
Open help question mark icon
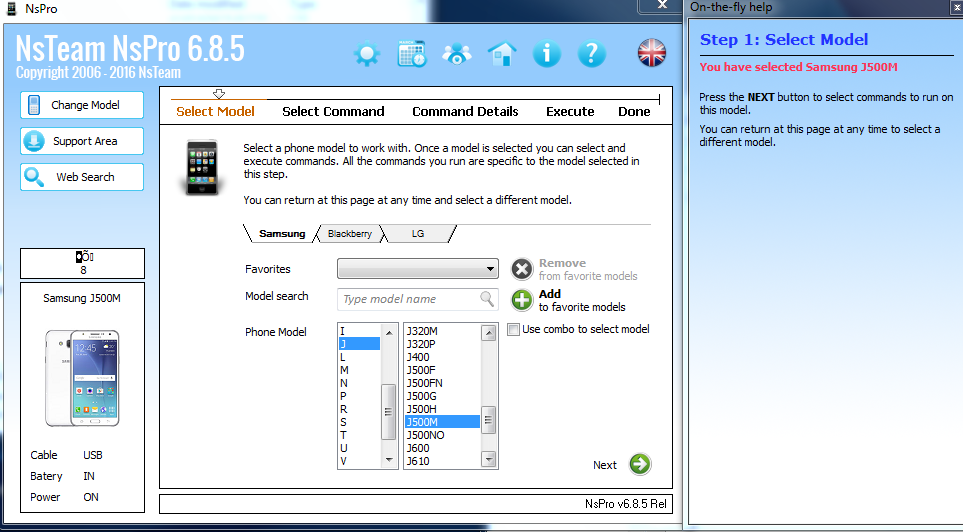[592, 54]
